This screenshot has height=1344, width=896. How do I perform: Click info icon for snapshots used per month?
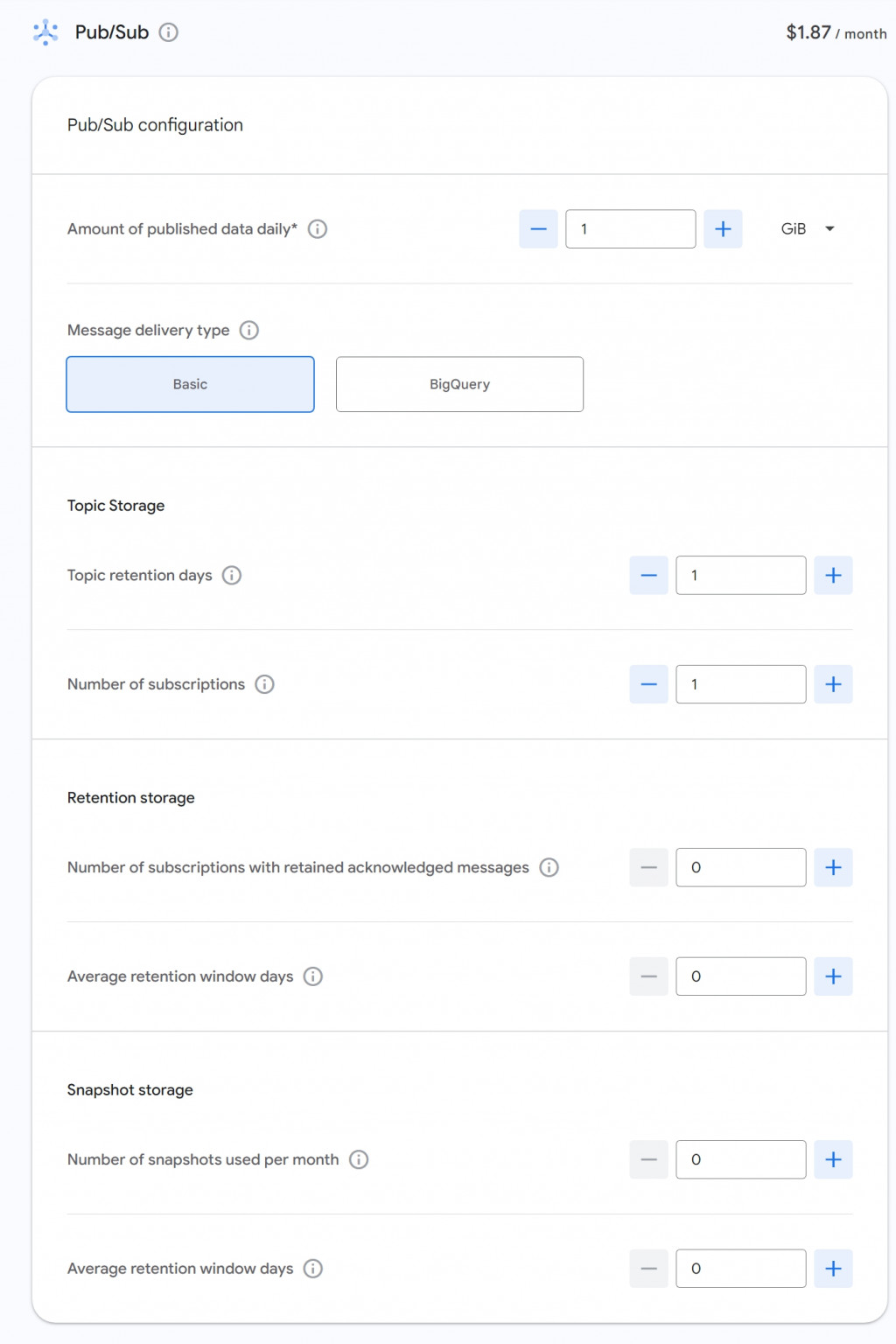[x=359, y=1159]
